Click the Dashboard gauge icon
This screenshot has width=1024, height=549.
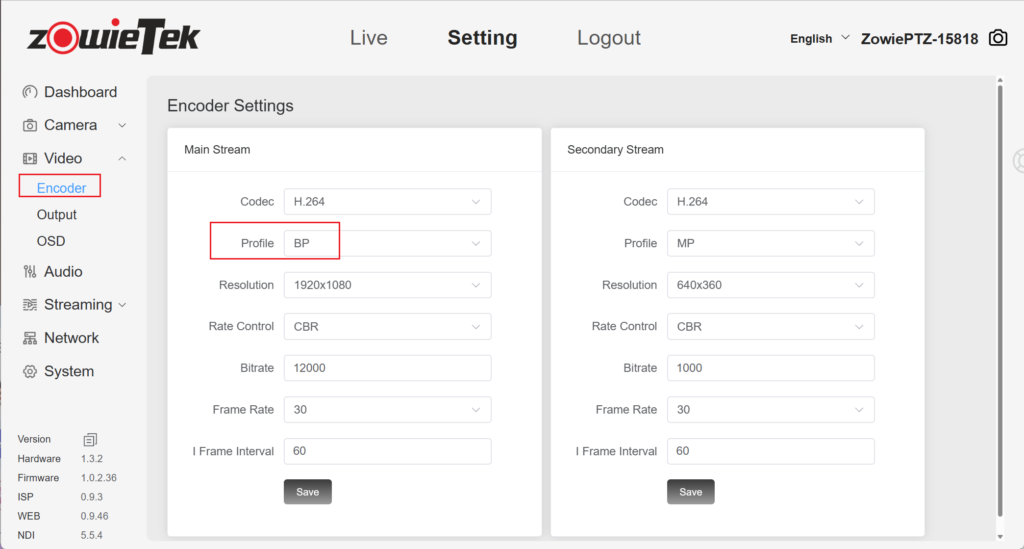pos(29,92)
